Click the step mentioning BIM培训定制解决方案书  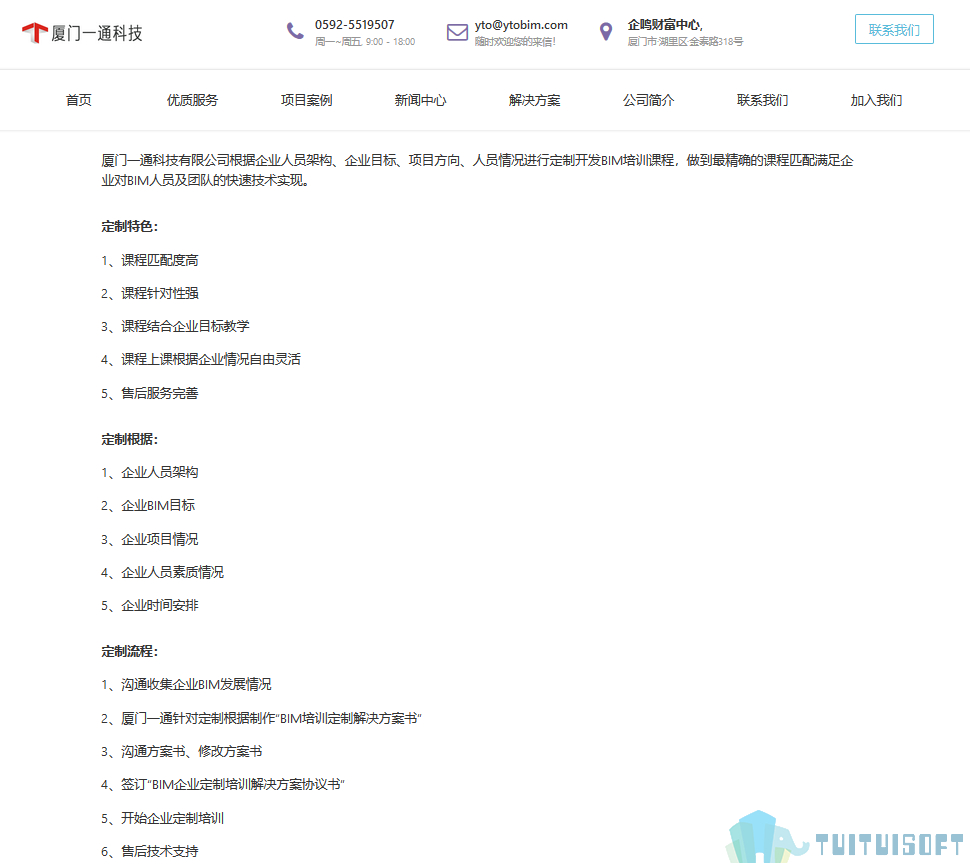[x=261, y=718]
